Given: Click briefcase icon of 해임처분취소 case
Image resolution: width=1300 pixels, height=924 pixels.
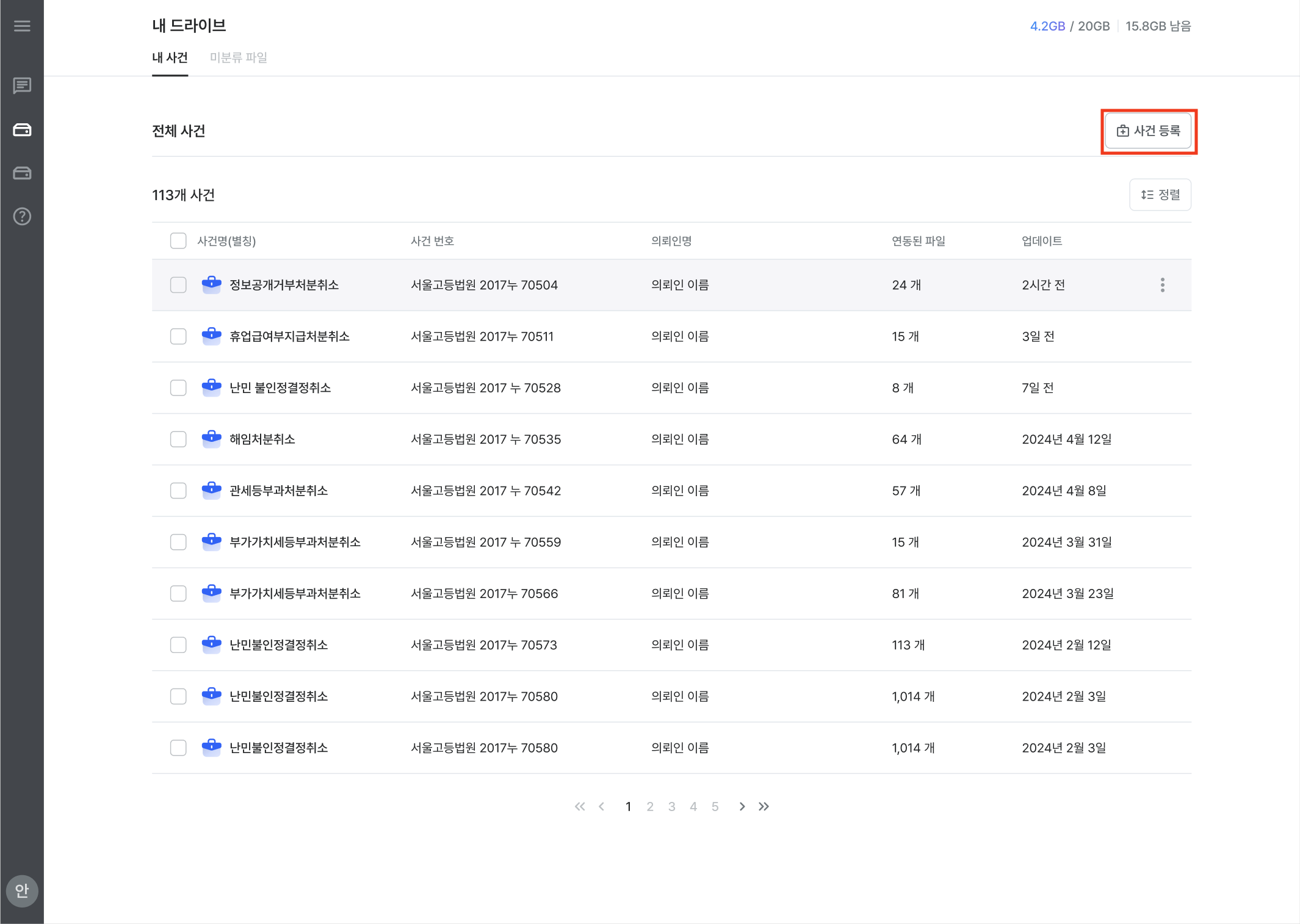Looking at the screenshot, I should (211, 439).
